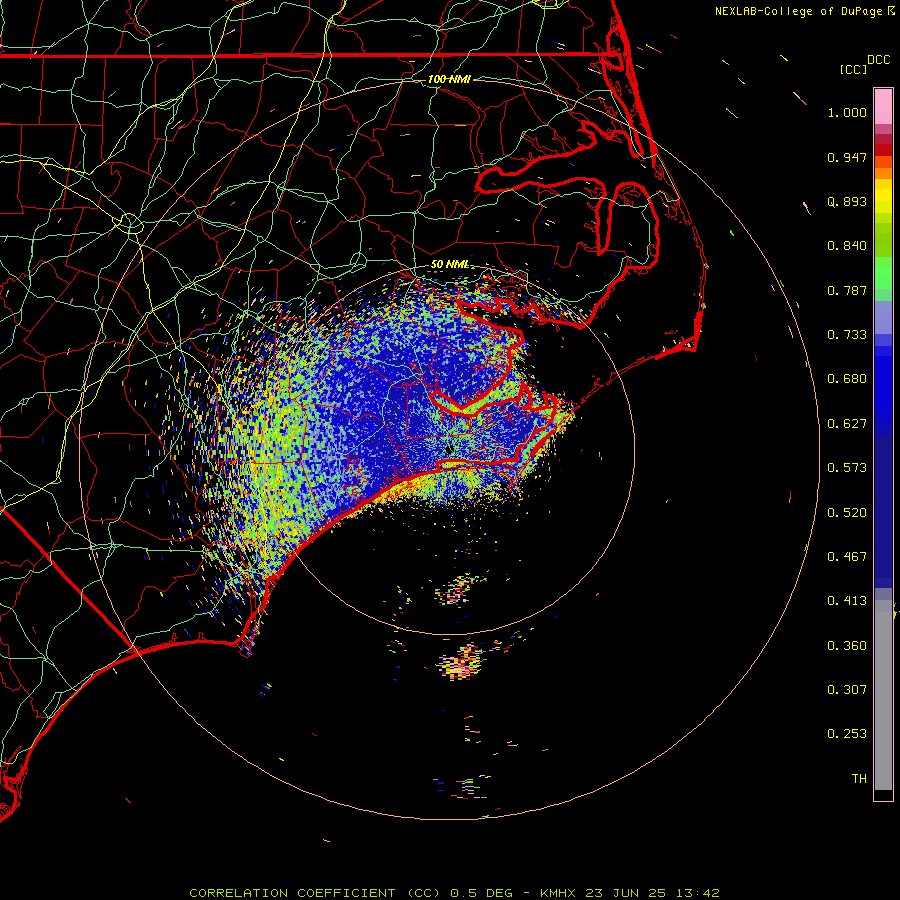
Task: Click the 0.680 scale value
Action: (x=847, y=379)
